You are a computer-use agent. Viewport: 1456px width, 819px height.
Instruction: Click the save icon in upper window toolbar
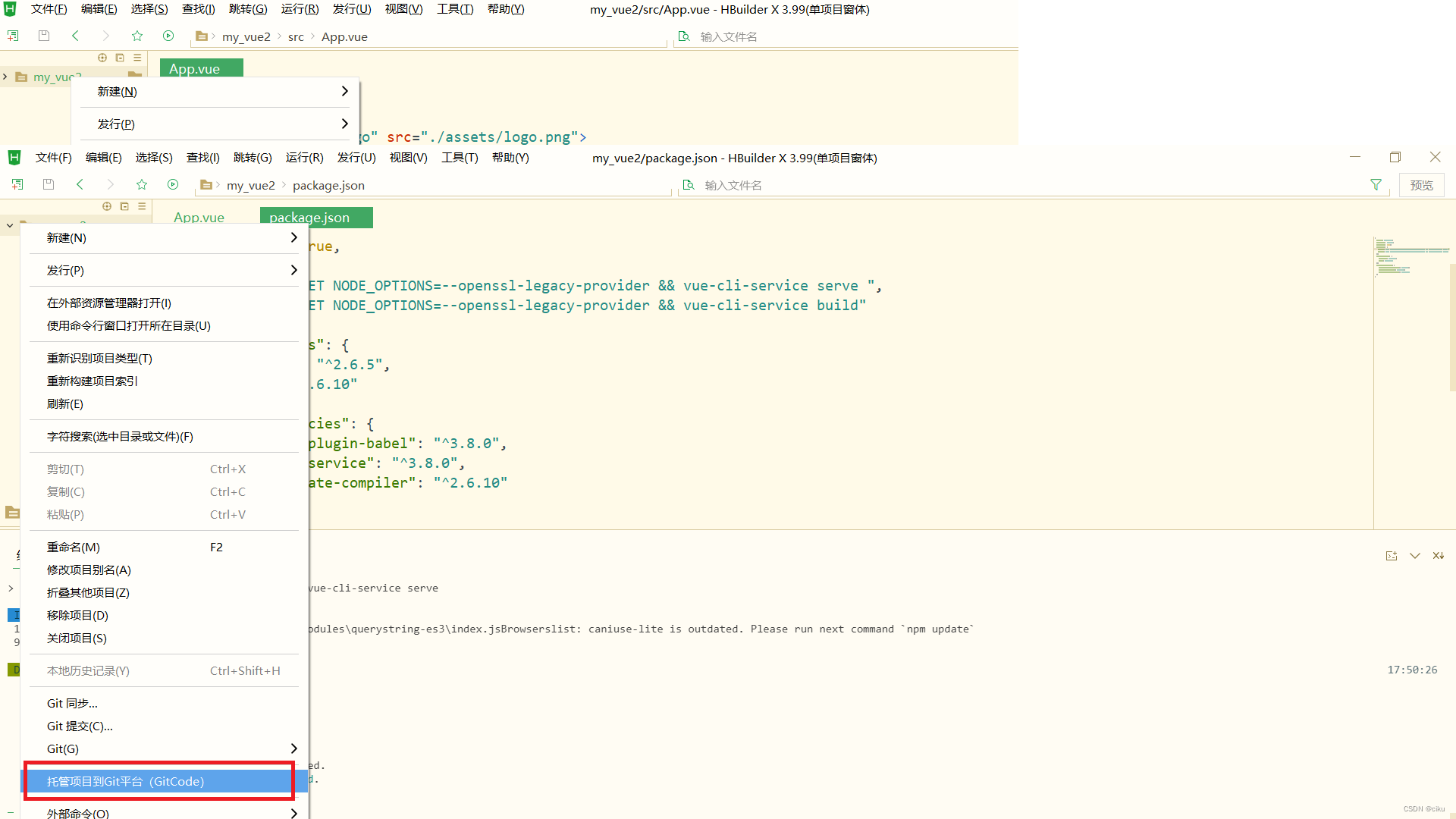pos(44,36)
